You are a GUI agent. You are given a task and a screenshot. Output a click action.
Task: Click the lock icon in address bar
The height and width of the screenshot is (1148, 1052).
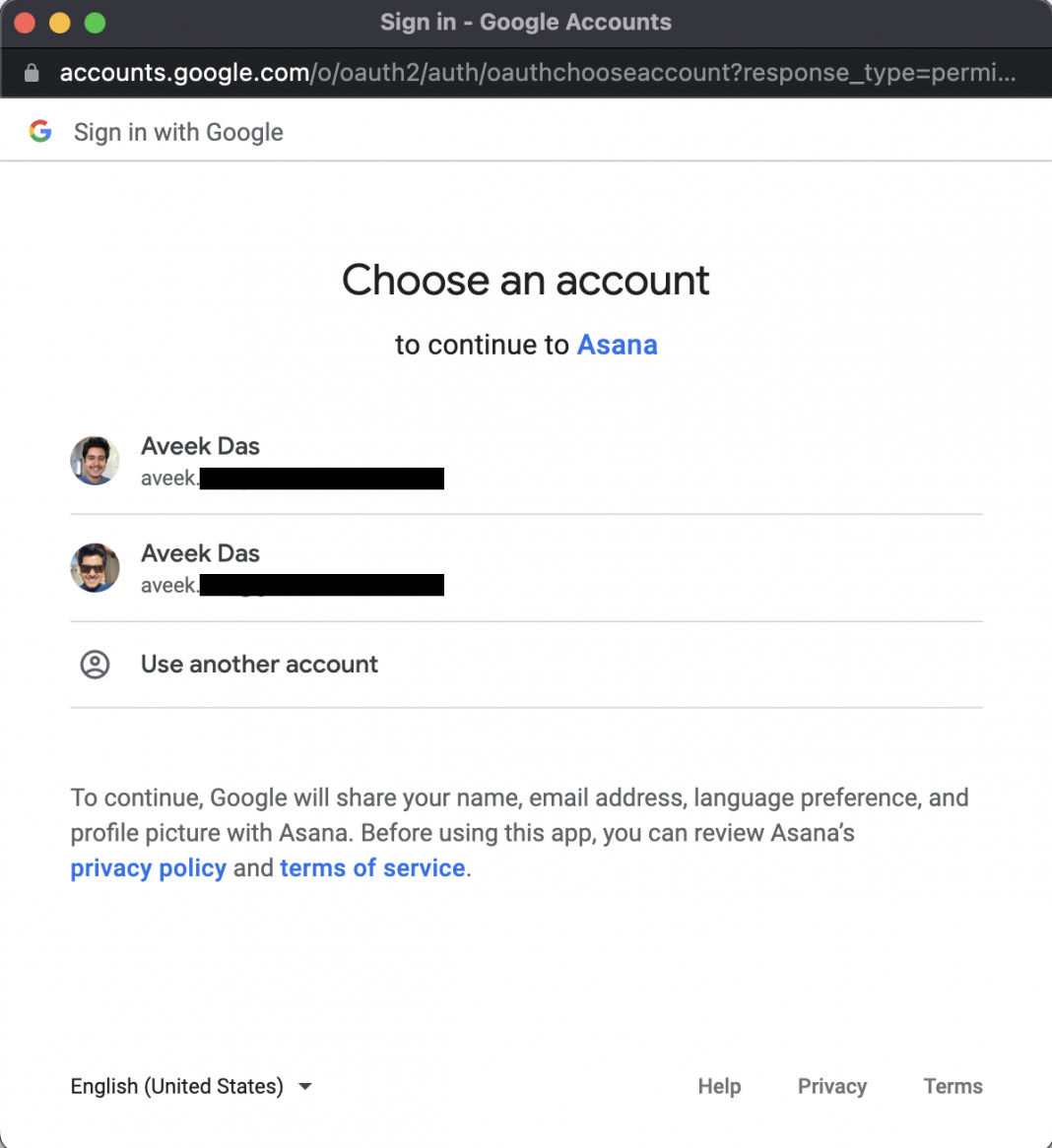pyautogui.click(x=32, y=73)
